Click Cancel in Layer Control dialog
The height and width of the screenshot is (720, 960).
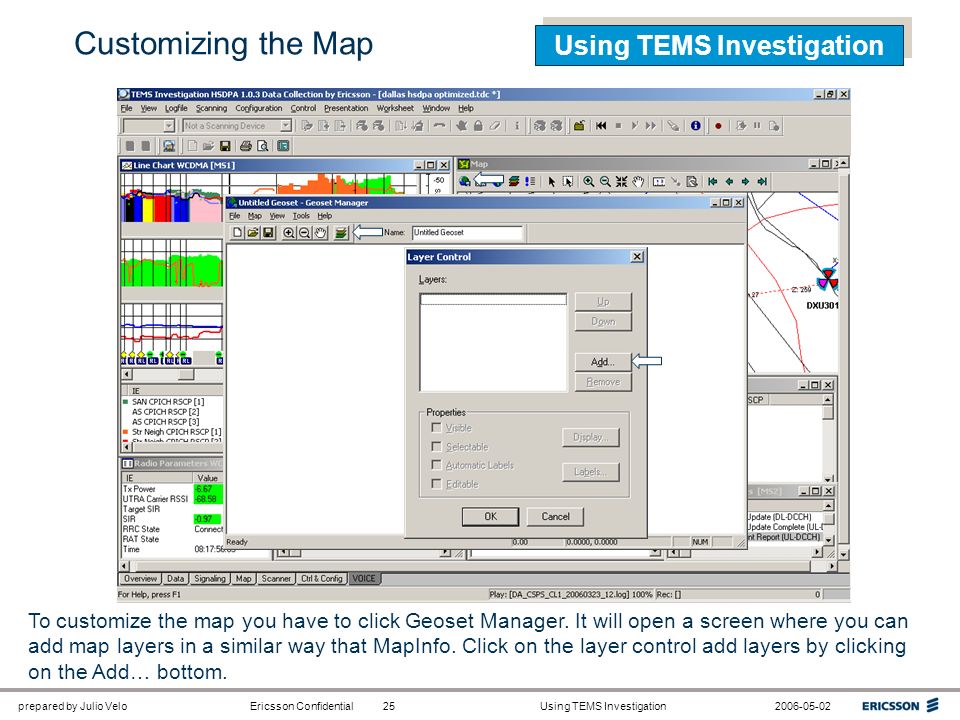555,517
